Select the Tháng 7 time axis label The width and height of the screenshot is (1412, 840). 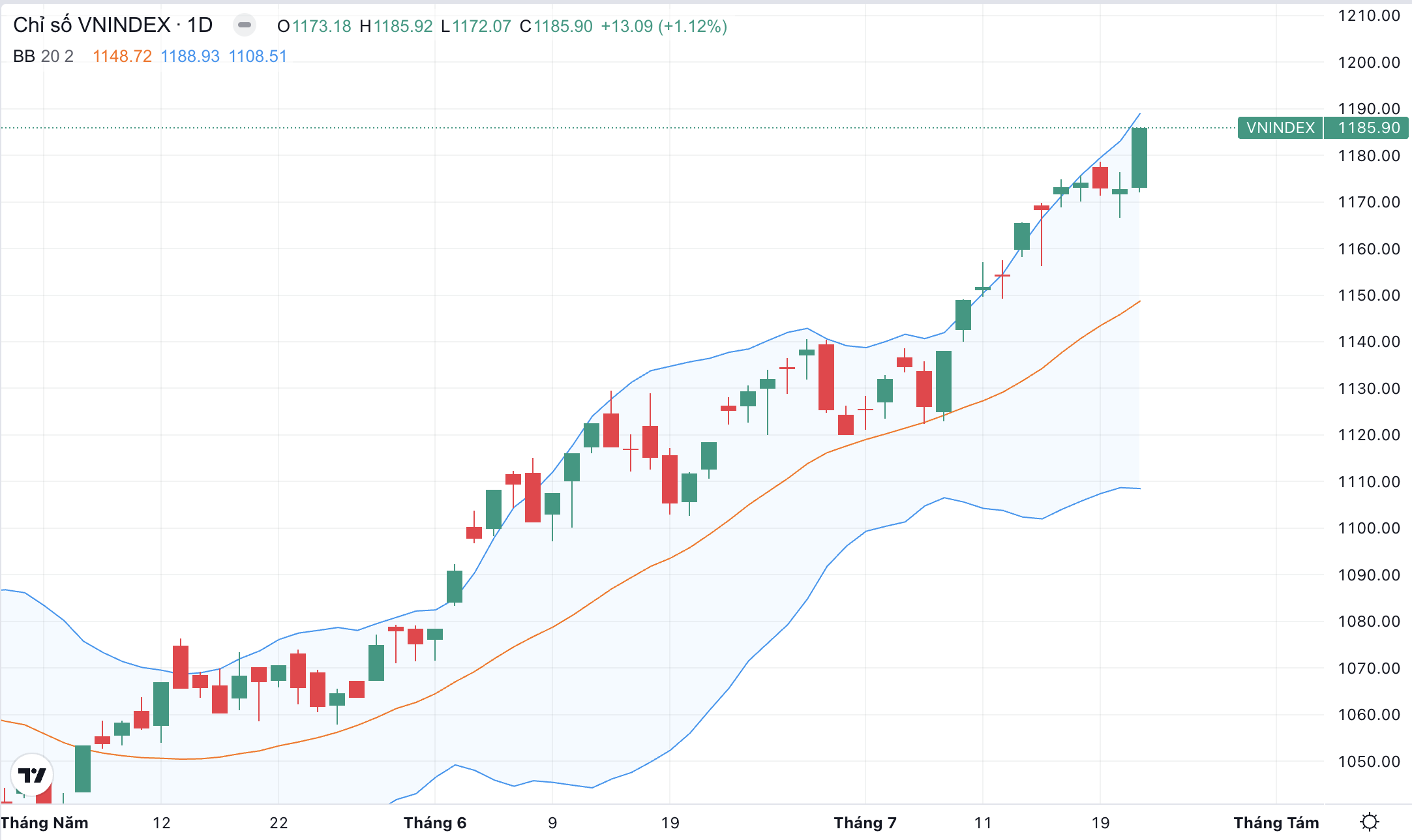point(865,822)
